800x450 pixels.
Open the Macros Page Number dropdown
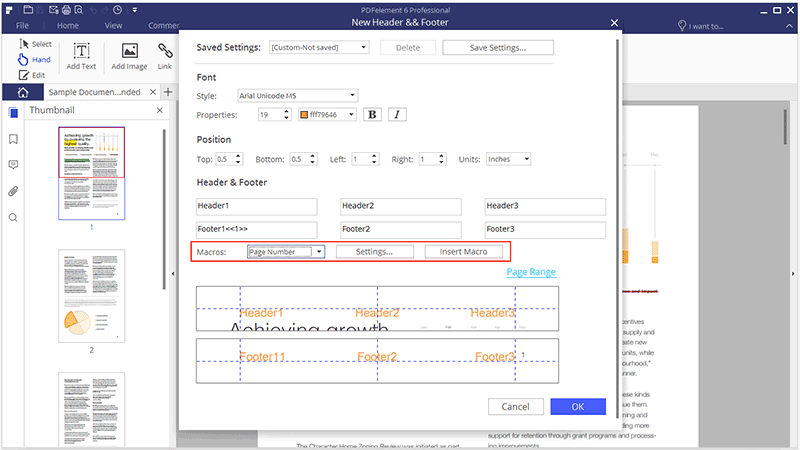click(319, 252)
